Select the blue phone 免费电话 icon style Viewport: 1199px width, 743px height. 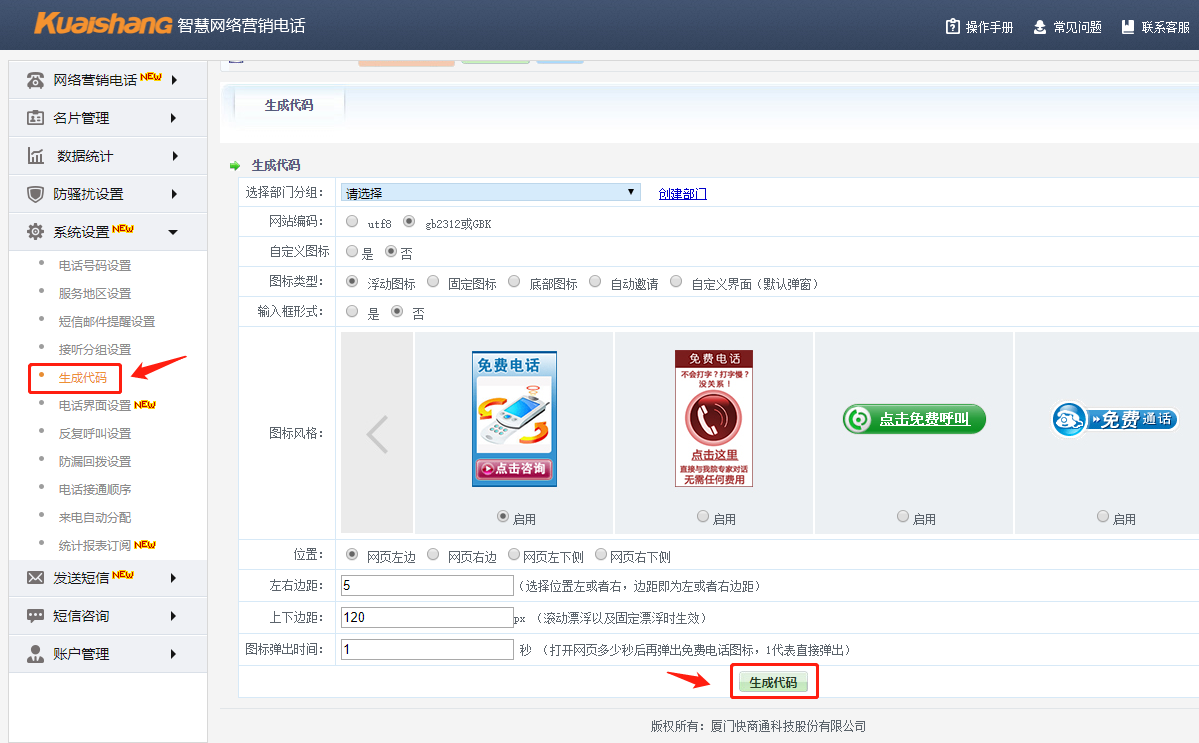point(514,418)
